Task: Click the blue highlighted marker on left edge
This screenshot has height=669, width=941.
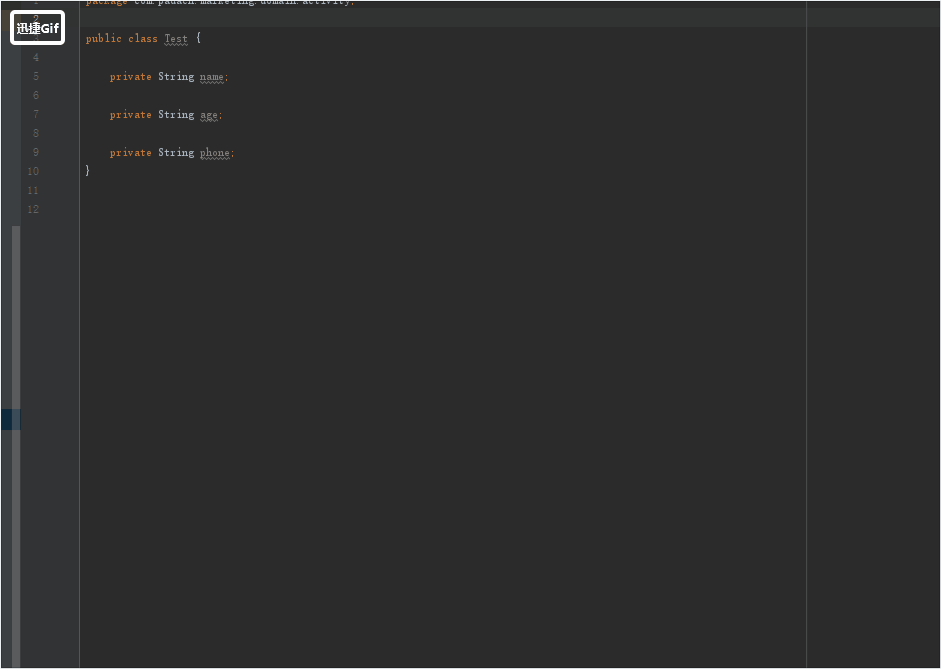Action: (10, 420)
